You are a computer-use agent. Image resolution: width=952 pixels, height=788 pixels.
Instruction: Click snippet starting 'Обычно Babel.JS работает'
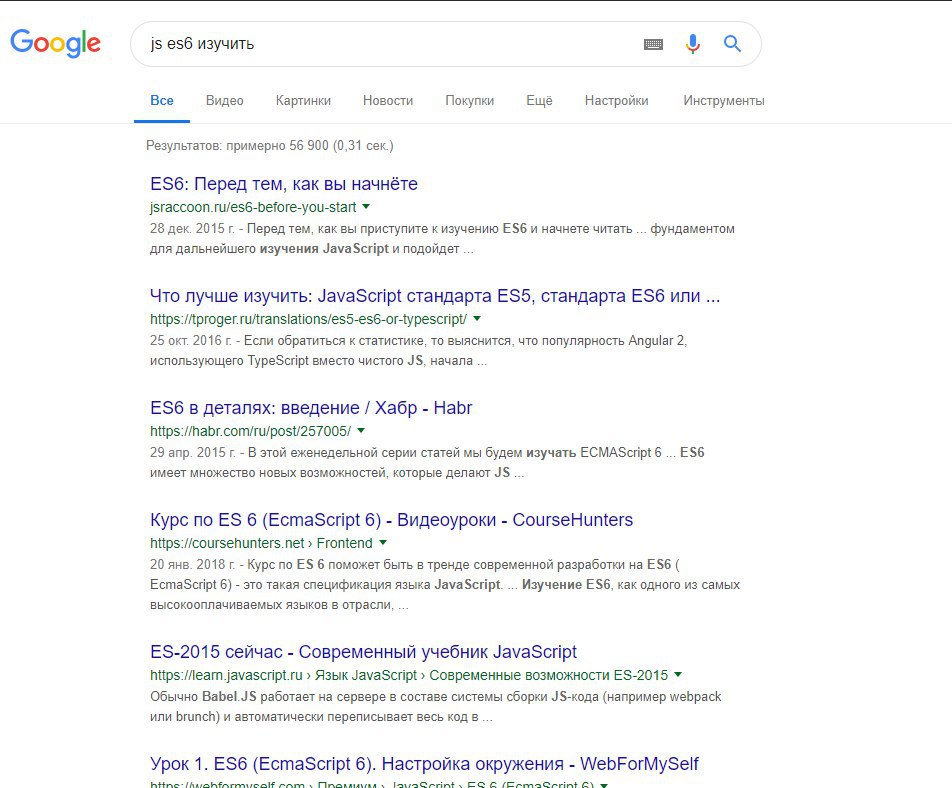point(435,706)
